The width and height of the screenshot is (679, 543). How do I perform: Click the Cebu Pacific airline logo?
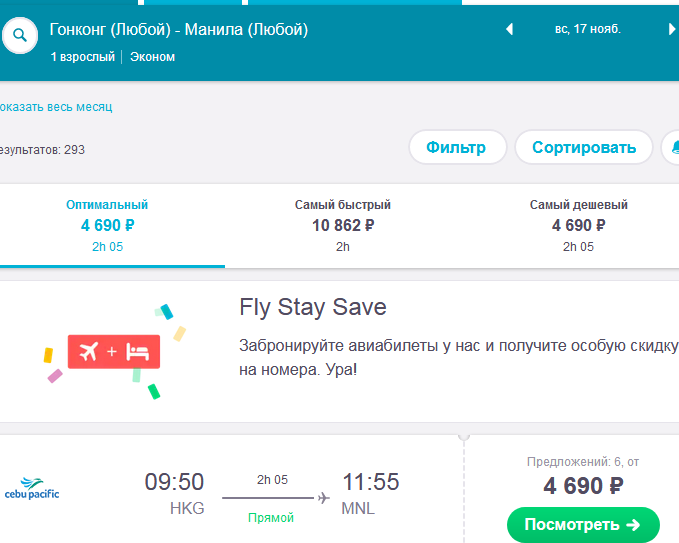pyautogui.click(x=32, y=488)
